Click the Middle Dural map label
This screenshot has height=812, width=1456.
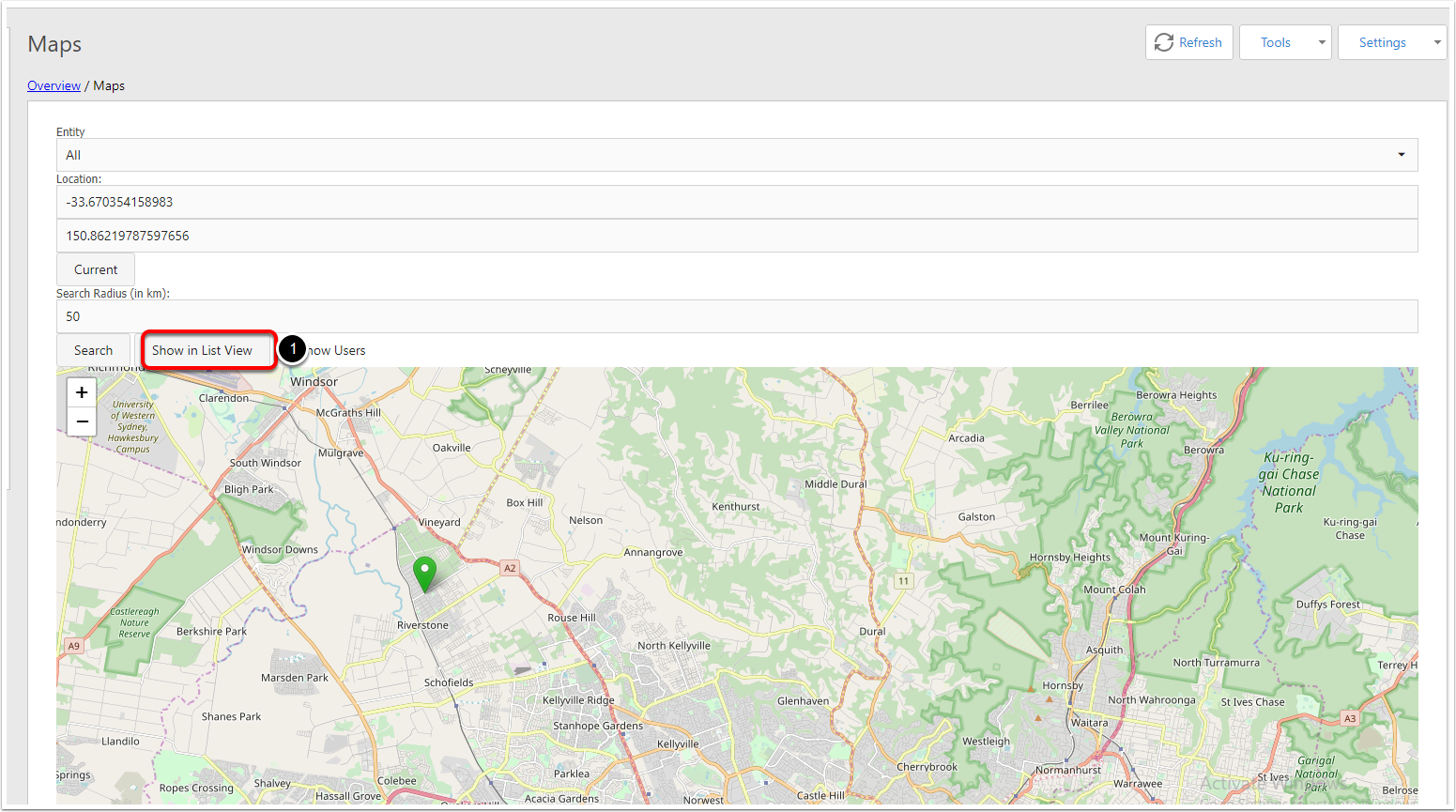tap(835, 484)
